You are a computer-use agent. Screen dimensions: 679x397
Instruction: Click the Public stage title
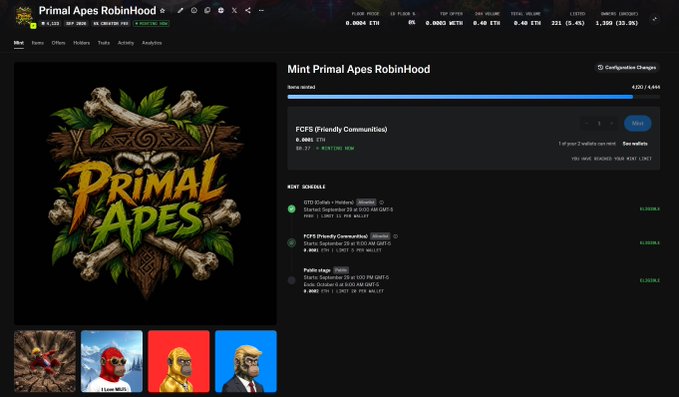pos(317,270)
